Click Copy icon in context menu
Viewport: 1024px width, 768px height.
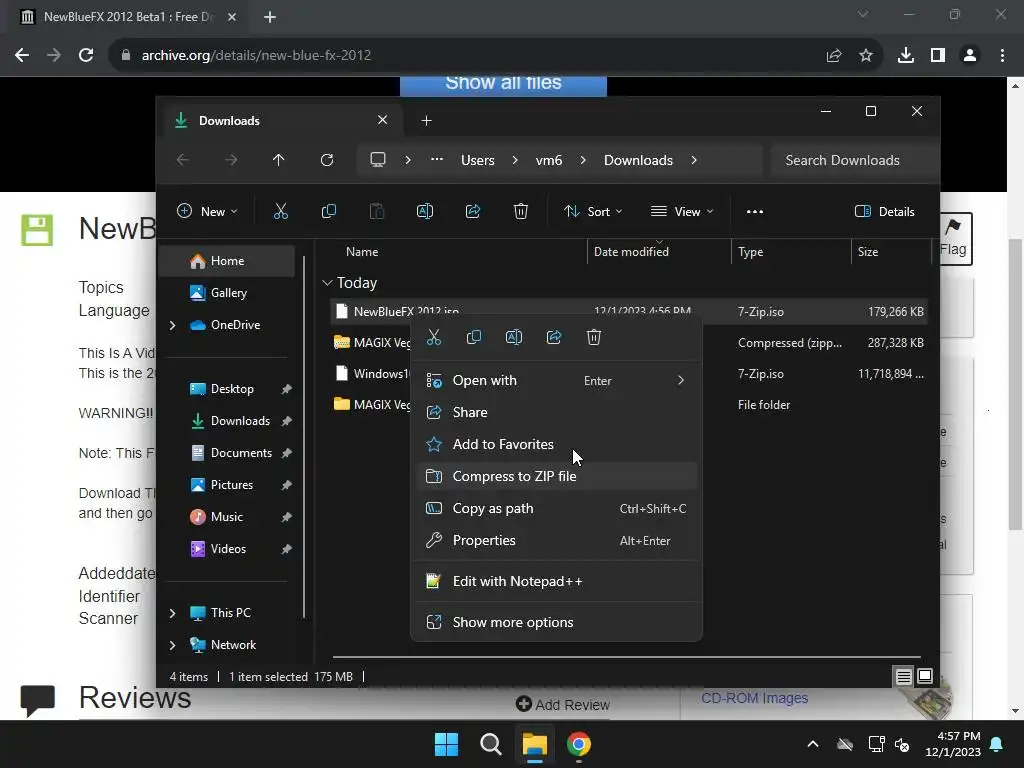pos(474,337)
